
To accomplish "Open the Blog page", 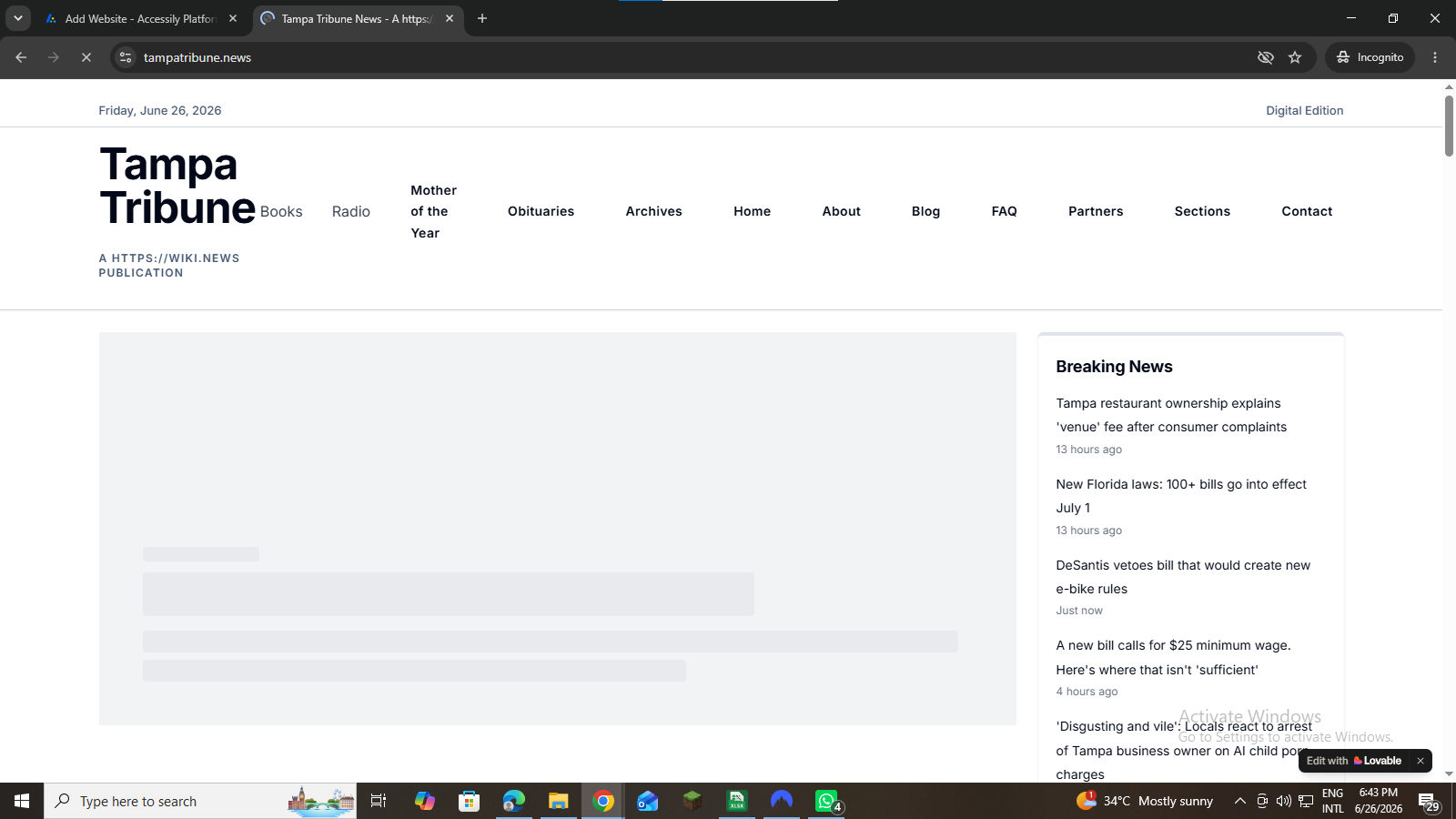I will [x=925, y=211].
